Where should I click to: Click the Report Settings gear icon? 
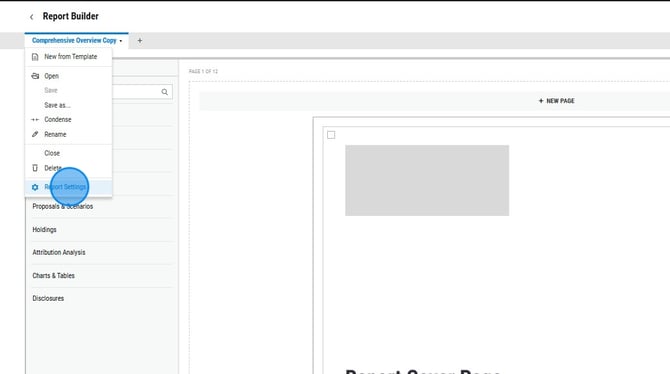pos(35,187)
